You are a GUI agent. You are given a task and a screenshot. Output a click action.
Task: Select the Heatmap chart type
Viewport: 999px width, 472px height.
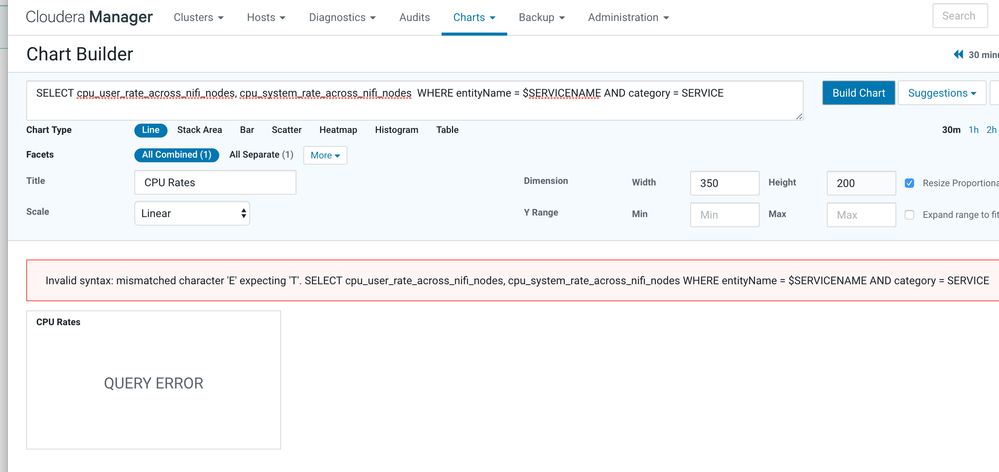(338, 130)
